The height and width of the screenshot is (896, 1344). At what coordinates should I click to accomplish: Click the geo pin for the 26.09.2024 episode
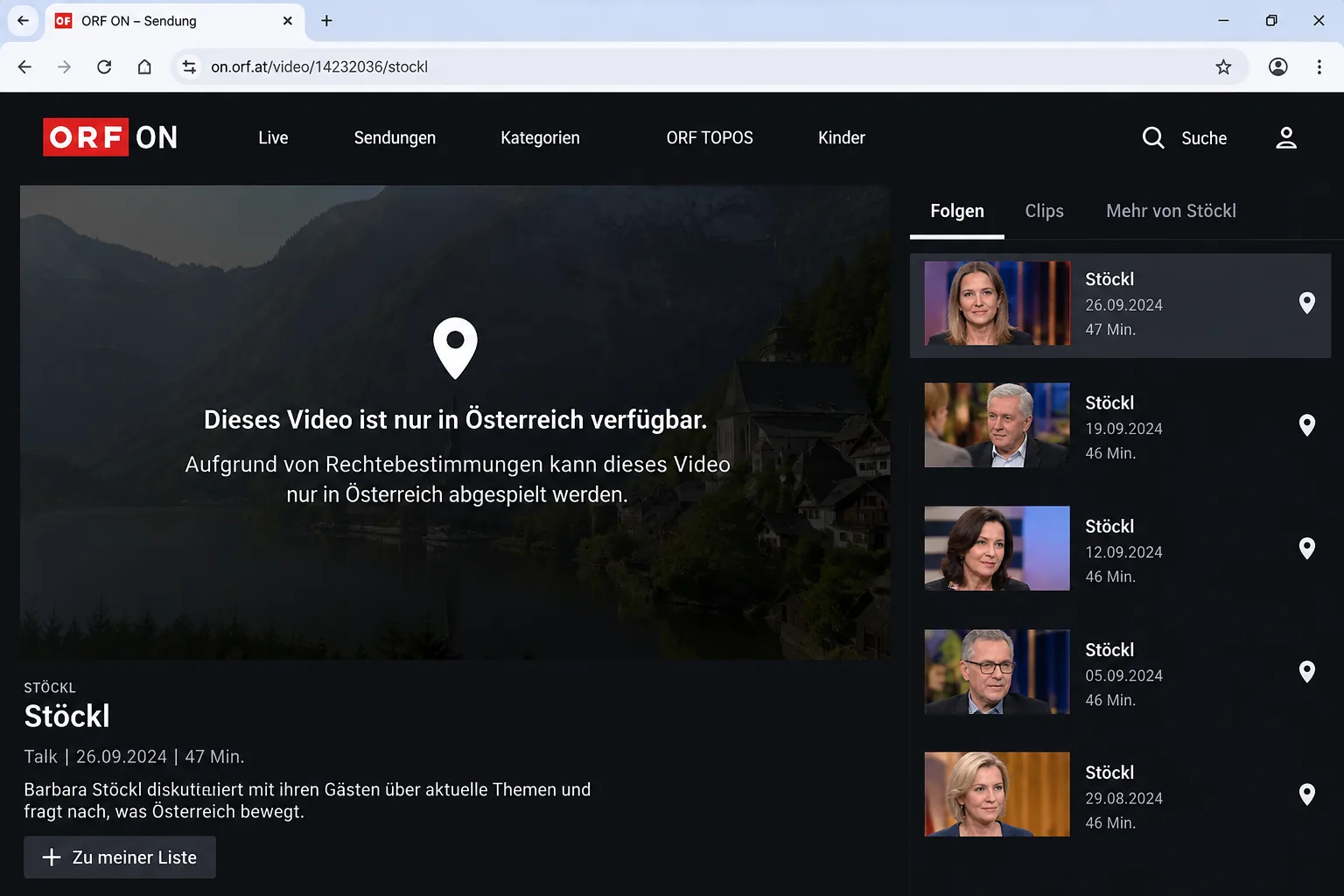[1307, 303]
